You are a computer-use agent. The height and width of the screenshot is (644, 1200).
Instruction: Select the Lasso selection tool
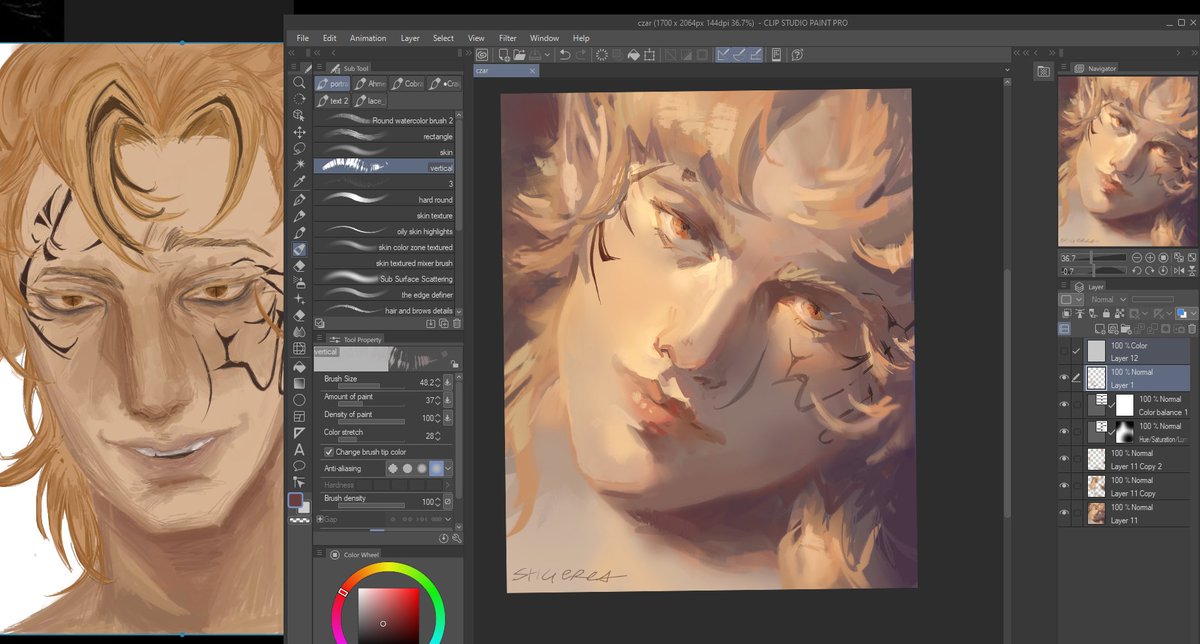(299, 149)
